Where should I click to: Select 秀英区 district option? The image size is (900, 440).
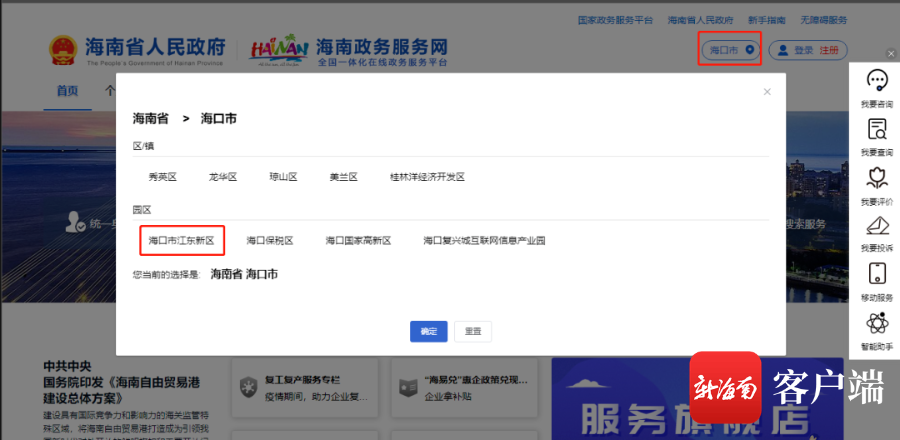point(162,177)
